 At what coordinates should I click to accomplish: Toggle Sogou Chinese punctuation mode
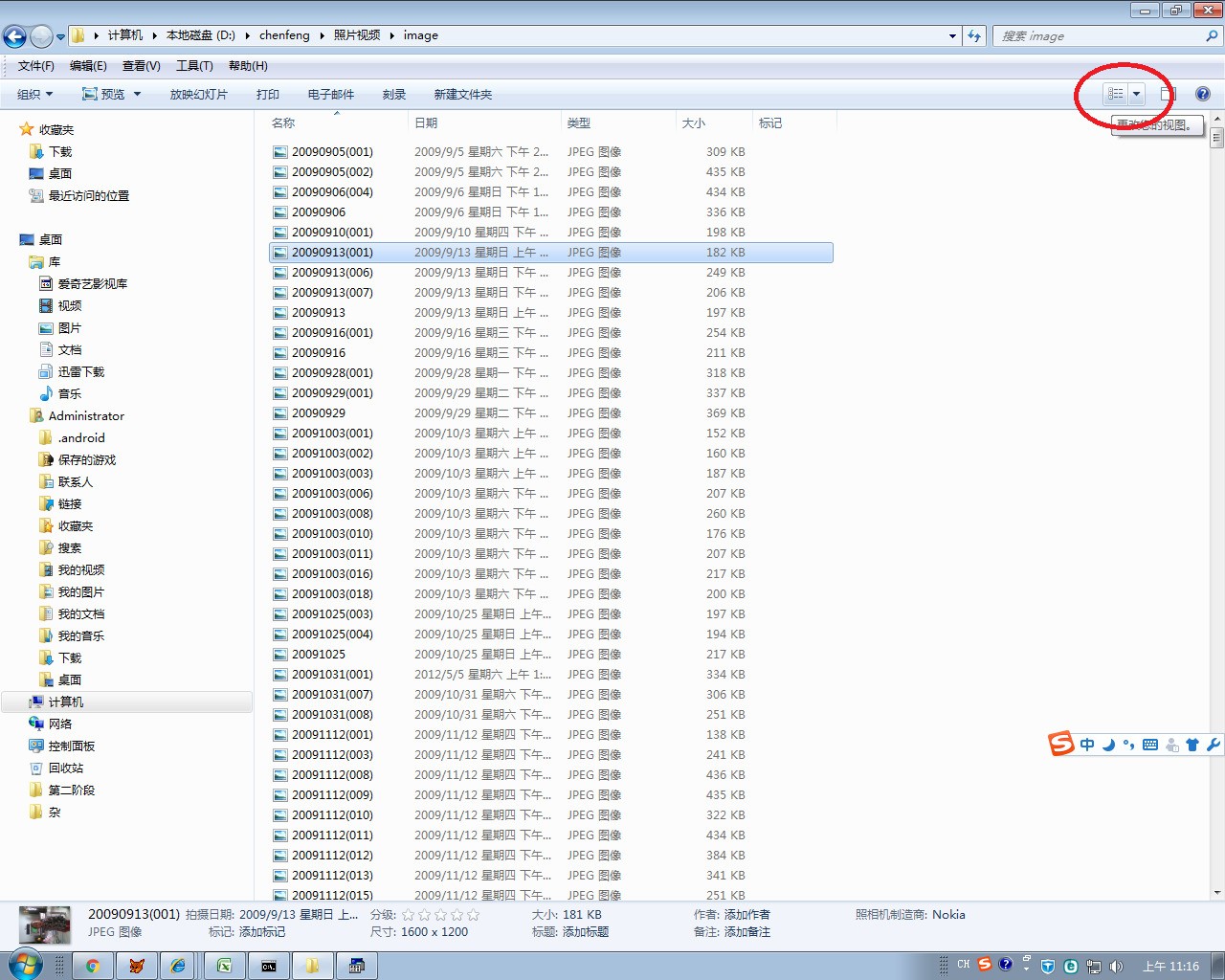[1129, 745]
